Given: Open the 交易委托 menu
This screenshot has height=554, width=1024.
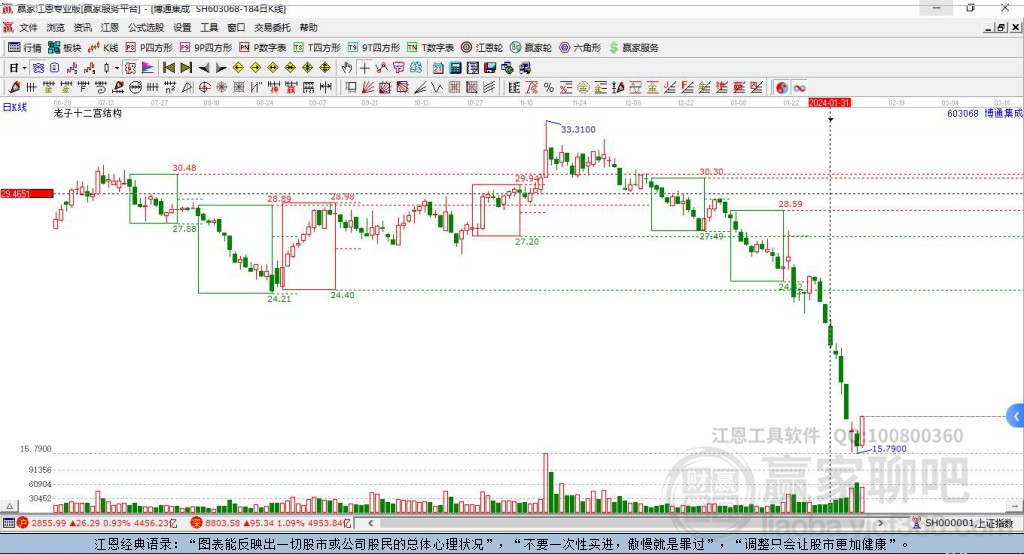Looking at the screenshot, I should [x=272, y=27].
